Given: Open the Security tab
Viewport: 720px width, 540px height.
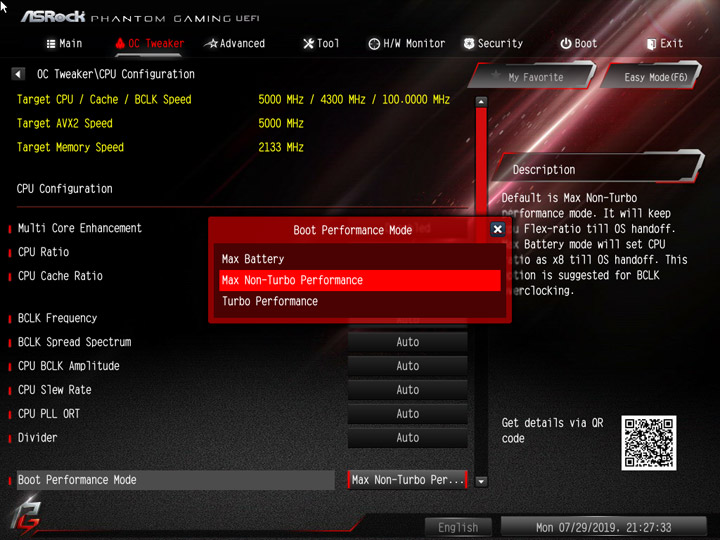Looking at the screenshot, I should [493, 44].
